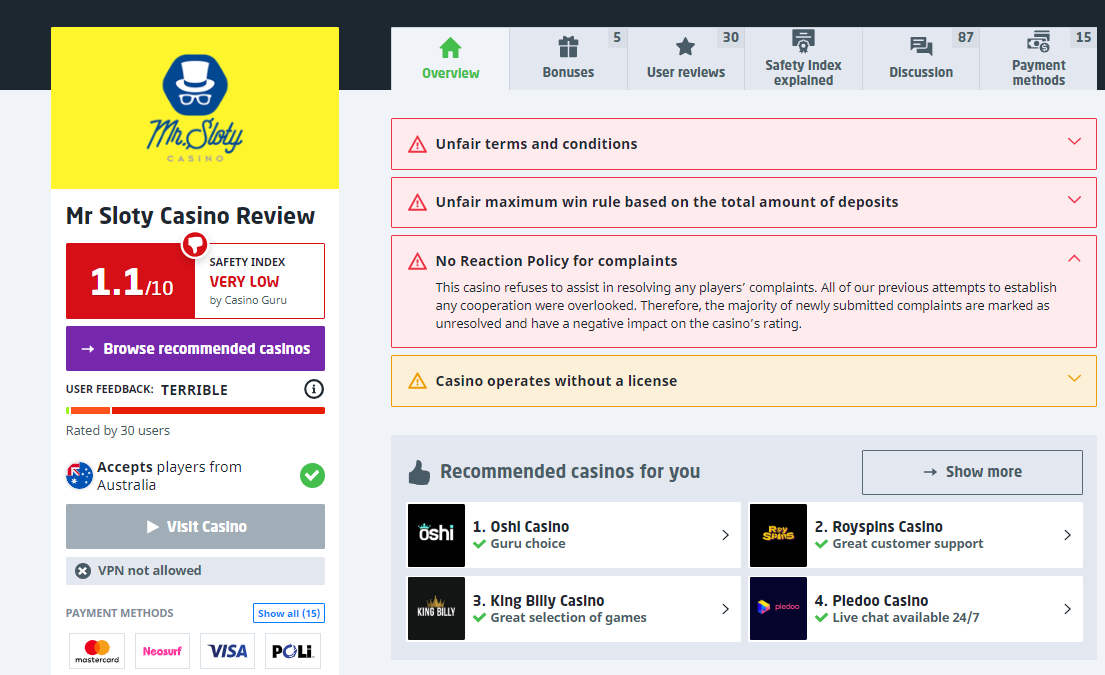Click the Oshi Casino logo thumbnail
Image resolution: width=1105 pixels, height=675 pixels.
coord(436,535)
